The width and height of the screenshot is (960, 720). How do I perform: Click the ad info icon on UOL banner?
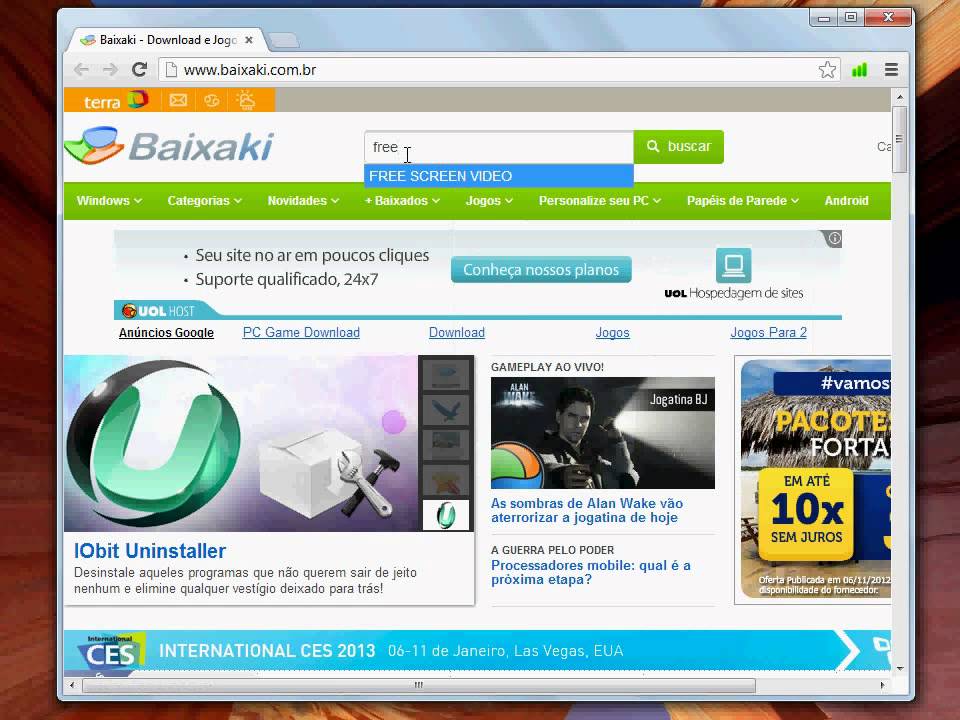[x=834, y=238]
